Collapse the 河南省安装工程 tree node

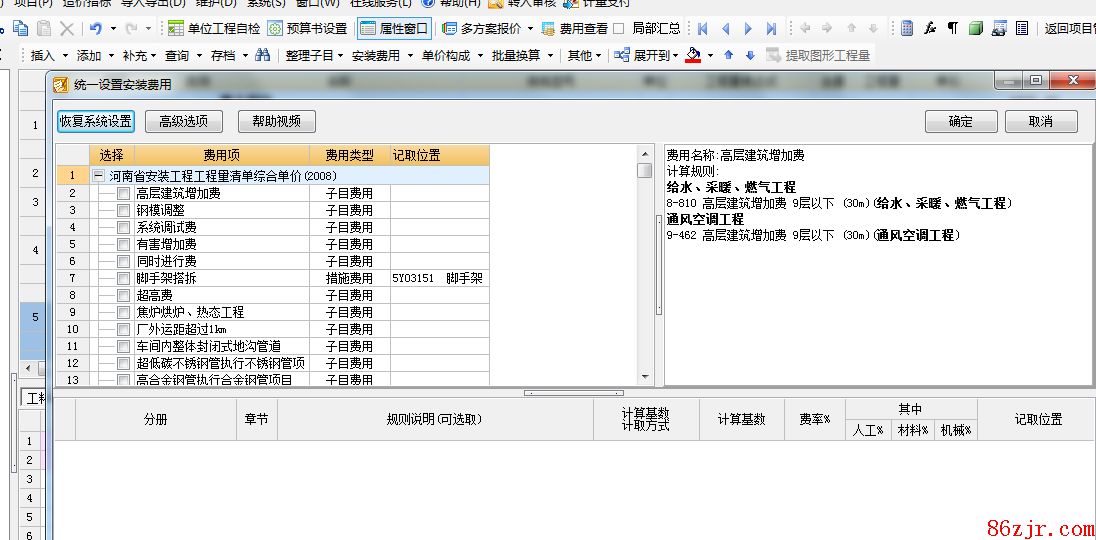click(99, 176)
